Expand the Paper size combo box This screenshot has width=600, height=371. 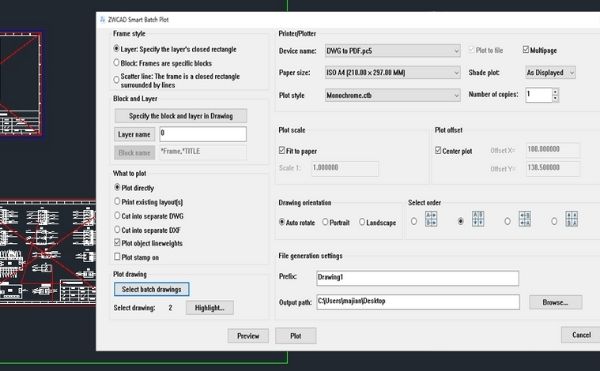click(393, 72)
